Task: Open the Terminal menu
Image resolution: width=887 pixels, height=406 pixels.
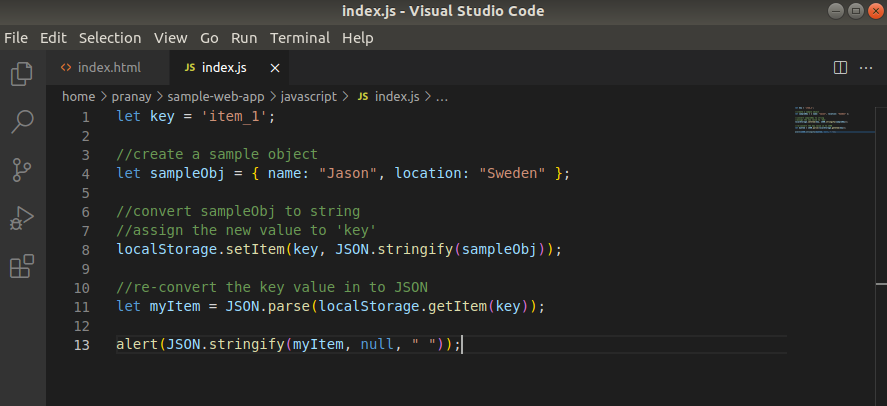Action: pos(300,38)
